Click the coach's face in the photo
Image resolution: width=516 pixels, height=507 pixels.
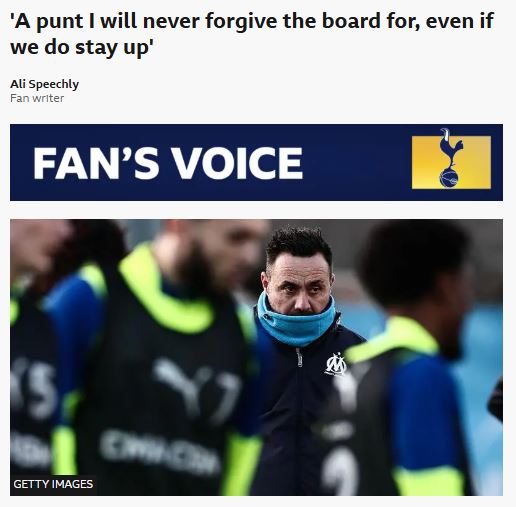[x=299, y=284]
